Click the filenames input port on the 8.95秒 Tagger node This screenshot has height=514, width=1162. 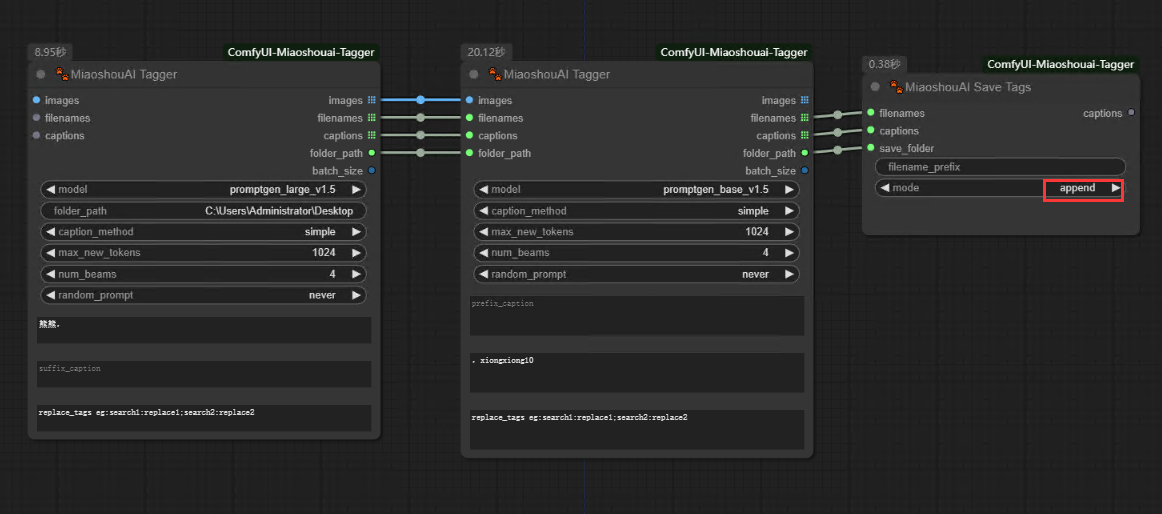(x=37, y=118)
